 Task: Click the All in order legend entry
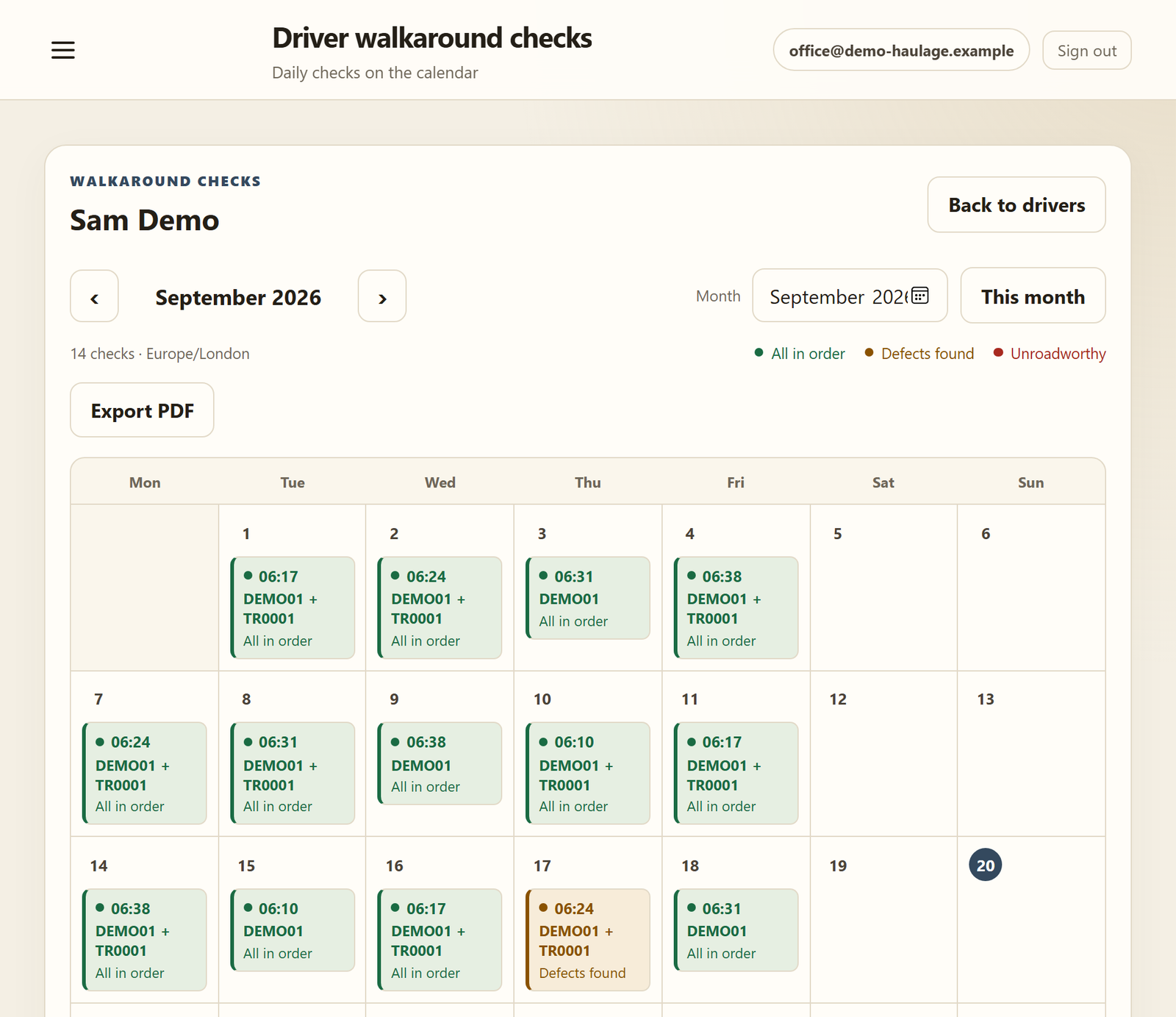coord(800,354)
